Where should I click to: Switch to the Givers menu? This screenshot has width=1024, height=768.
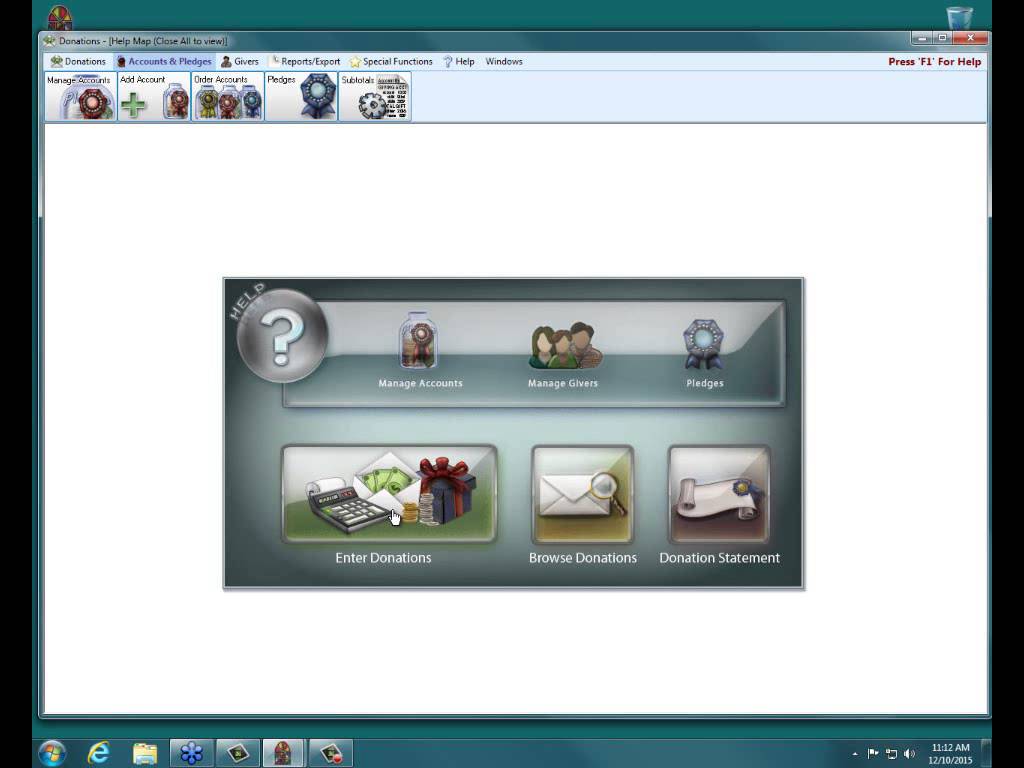click(240, 62)
